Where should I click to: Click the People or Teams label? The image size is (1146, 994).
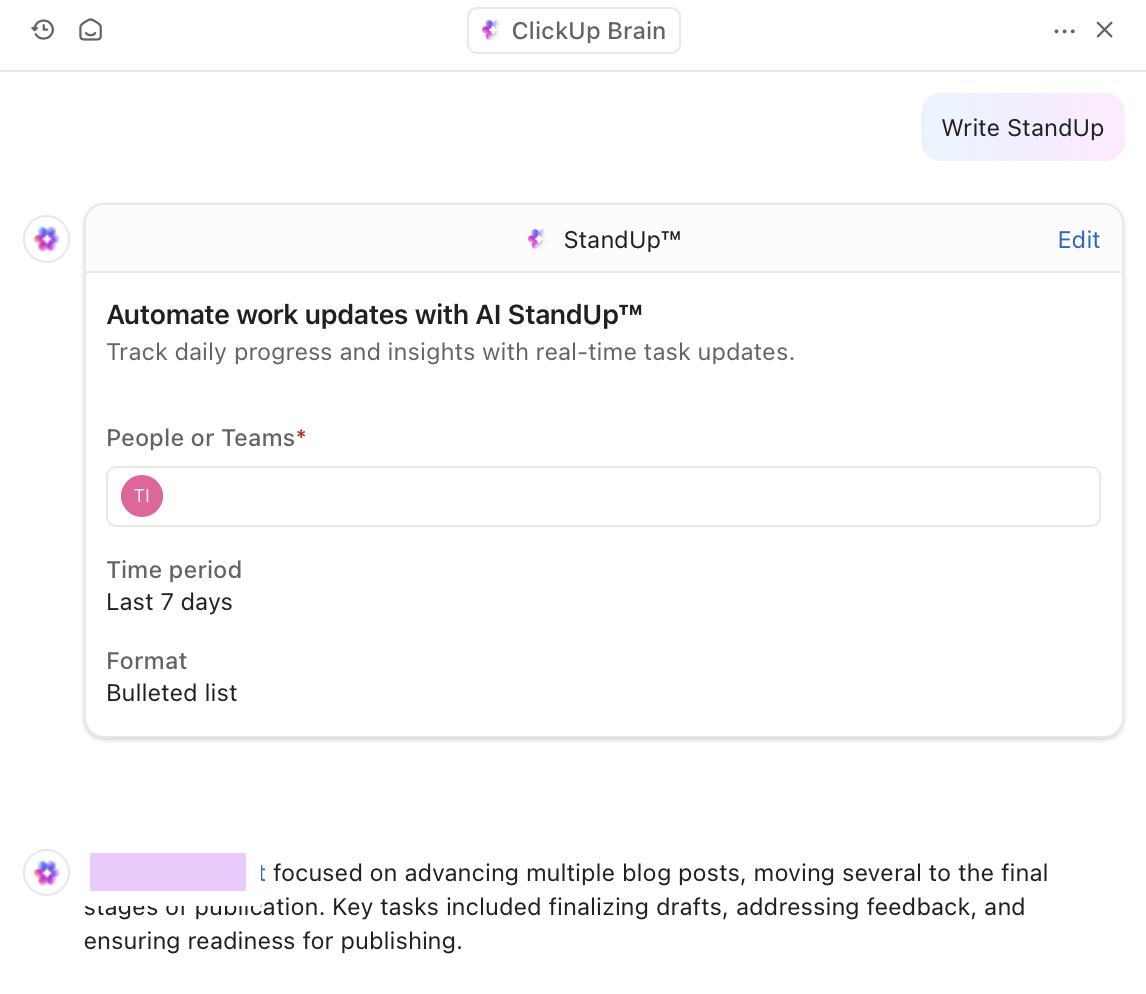pos(201,438)
